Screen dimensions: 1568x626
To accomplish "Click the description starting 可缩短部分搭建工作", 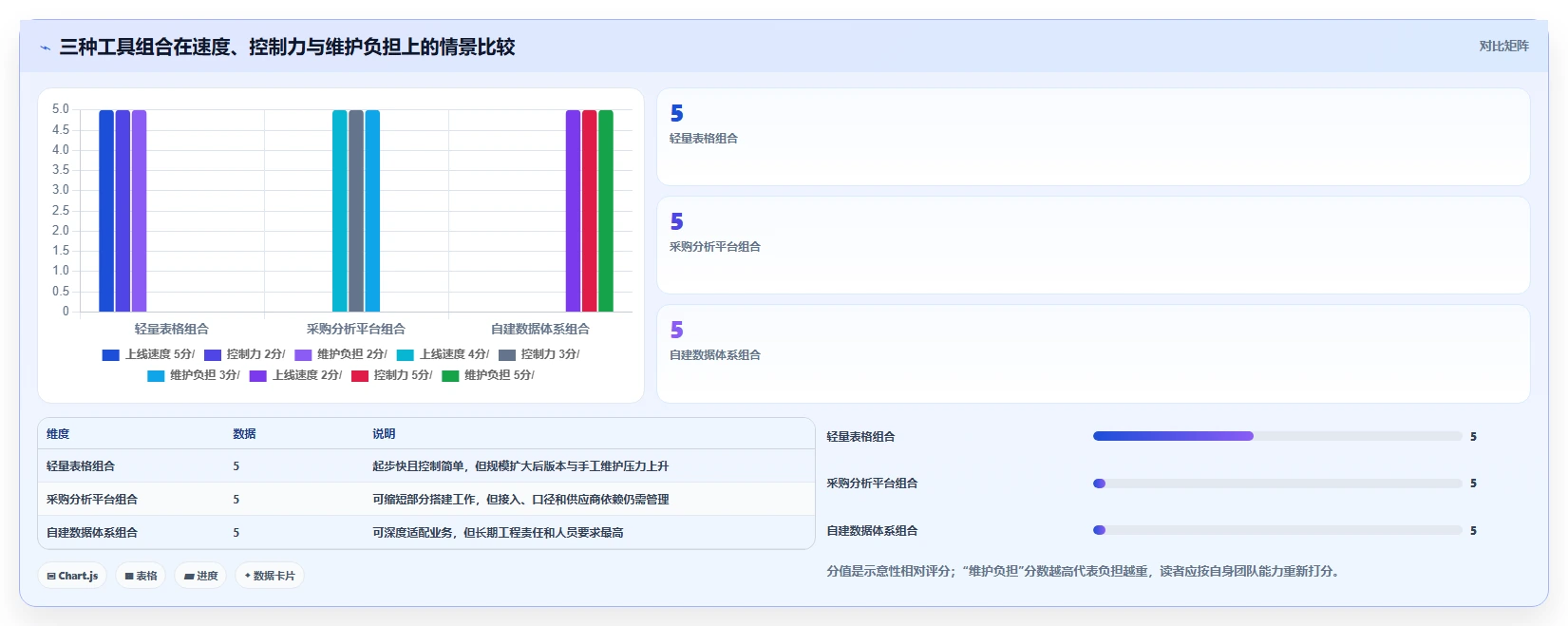I will [x=520, y=500].
